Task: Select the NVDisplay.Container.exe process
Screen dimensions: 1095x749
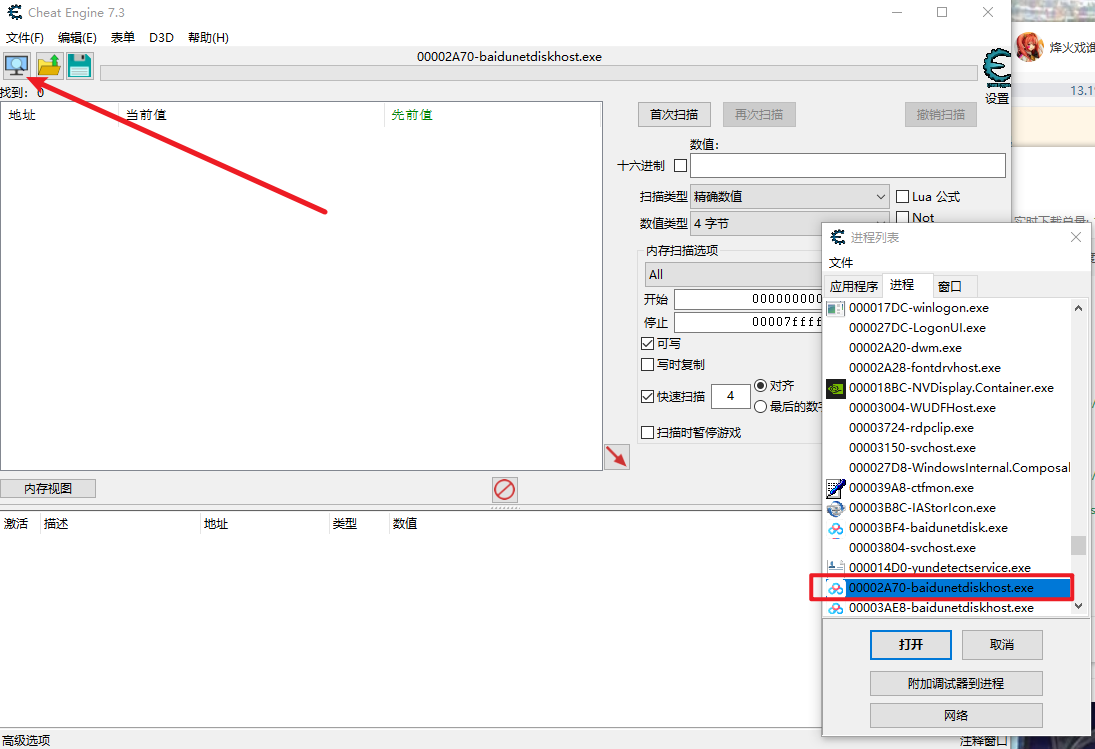Action: [x=950, y=388]
